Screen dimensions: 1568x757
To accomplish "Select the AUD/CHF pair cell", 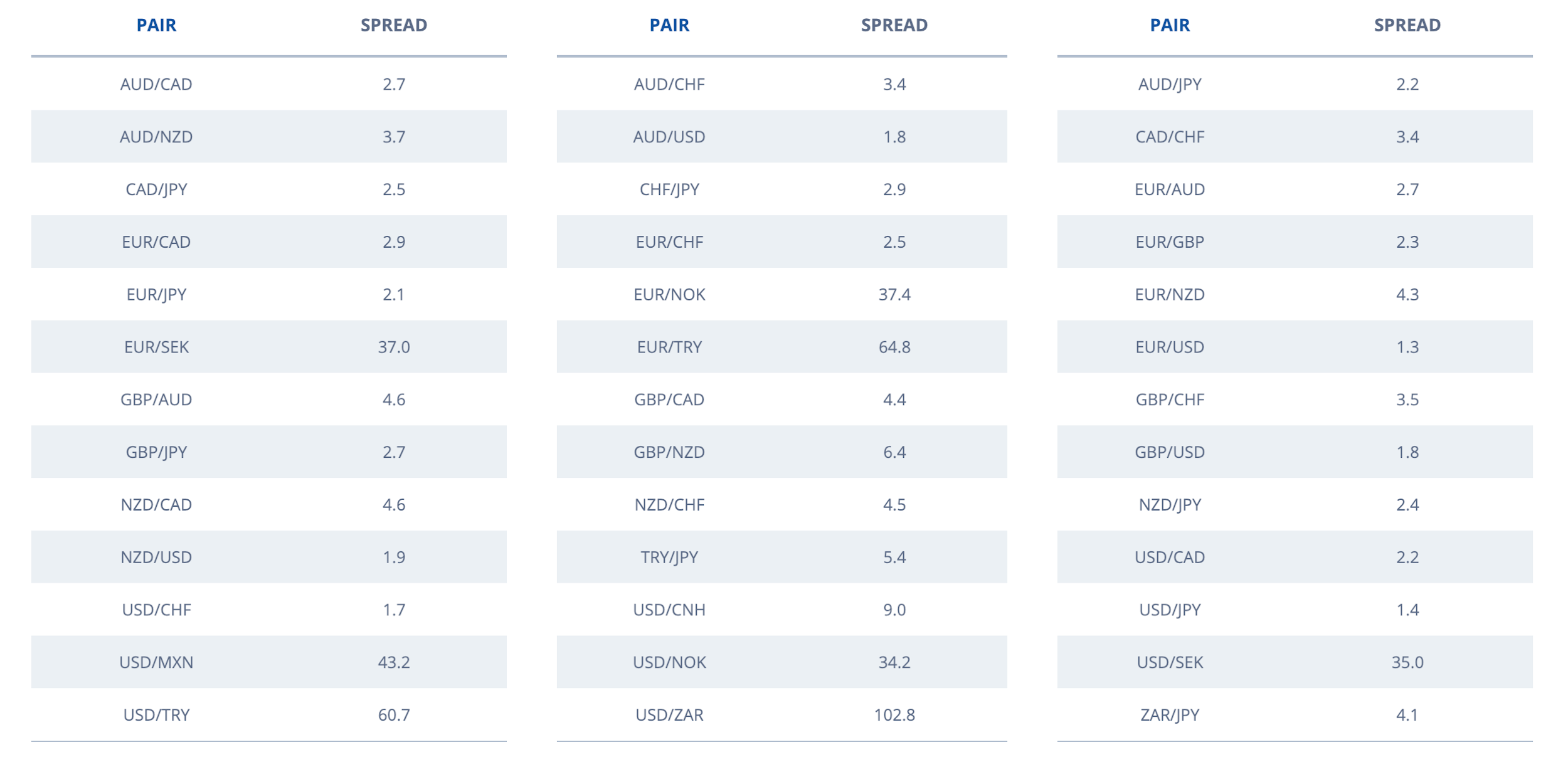I will pos(669,84).
